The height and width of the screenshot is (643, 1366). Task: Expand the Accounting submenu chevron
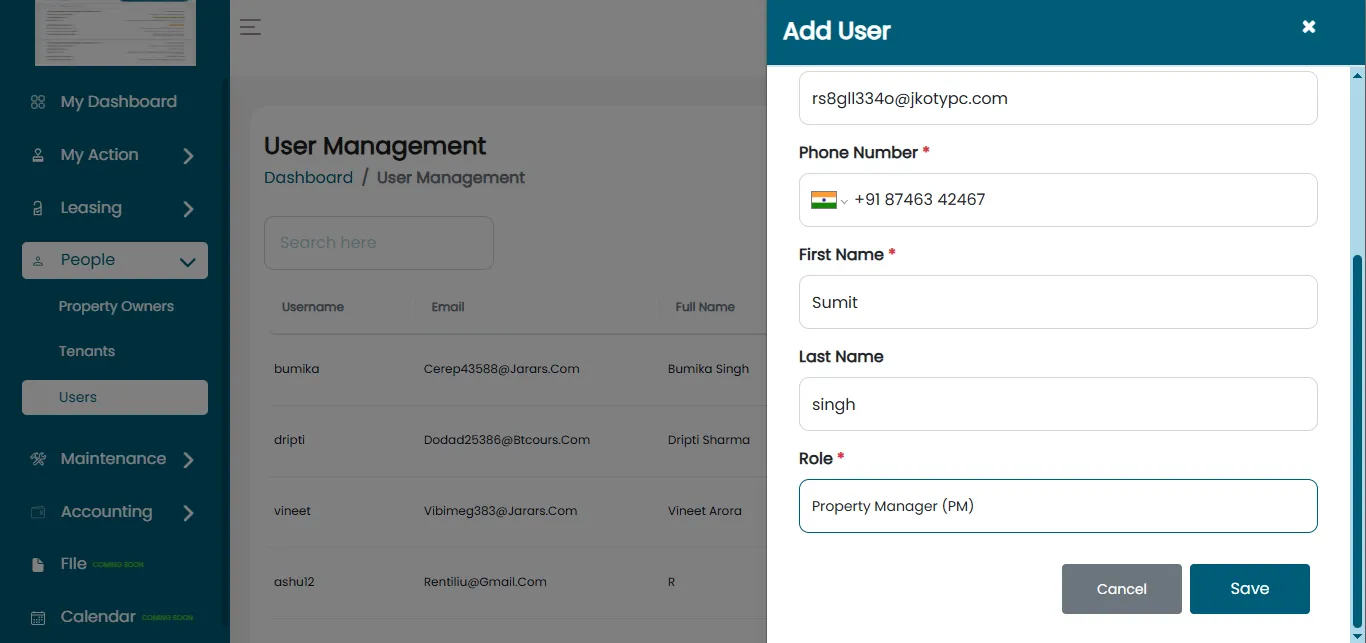pyautogui.click(x=188, y=513)
